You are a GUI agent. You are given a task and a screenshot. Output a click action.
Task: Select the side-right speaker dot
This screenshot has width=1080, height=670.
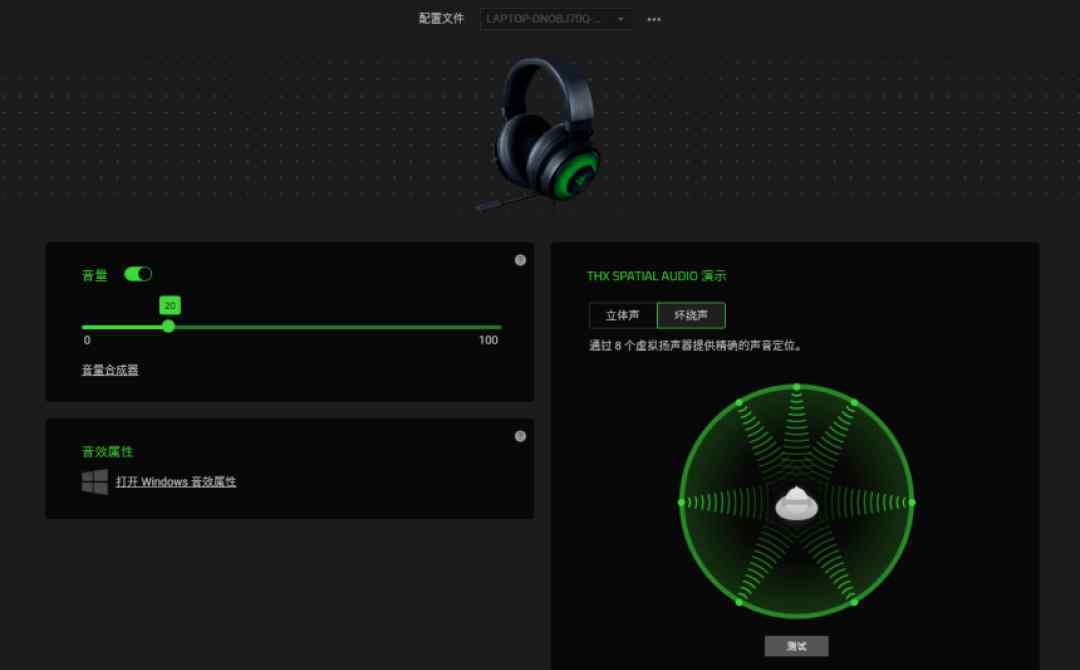tap(912, 503)
